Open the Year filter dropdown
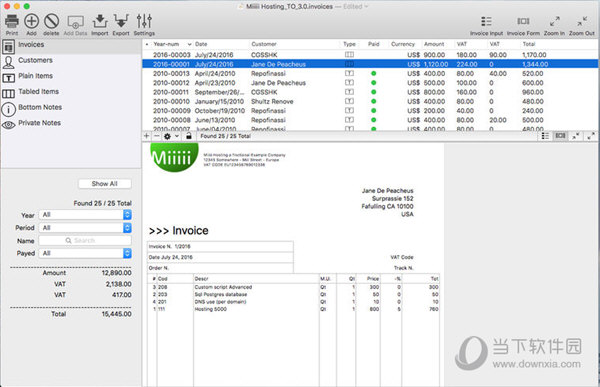 point(85,215)
